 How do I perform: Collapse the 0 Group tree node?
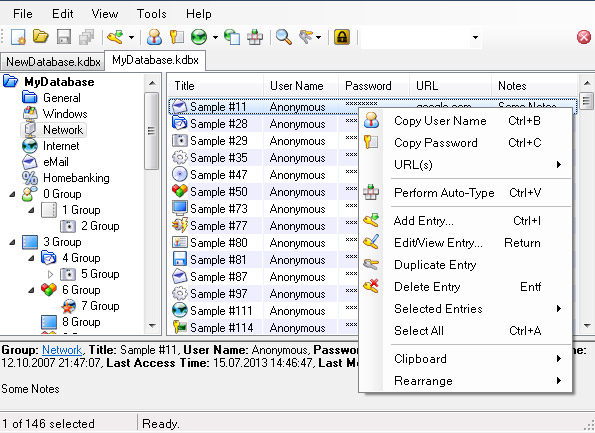[13, 194]
